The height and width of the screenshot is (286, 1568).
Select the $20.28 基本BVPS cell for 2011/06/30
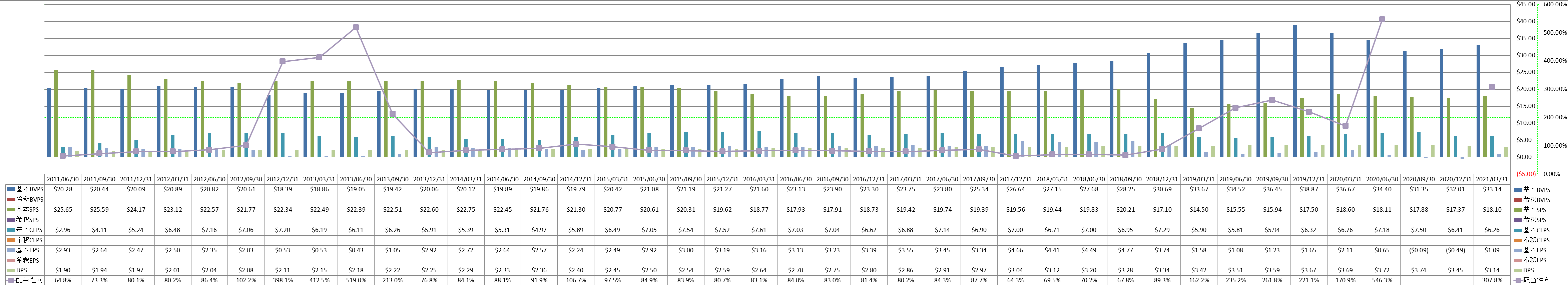[63, 189]
